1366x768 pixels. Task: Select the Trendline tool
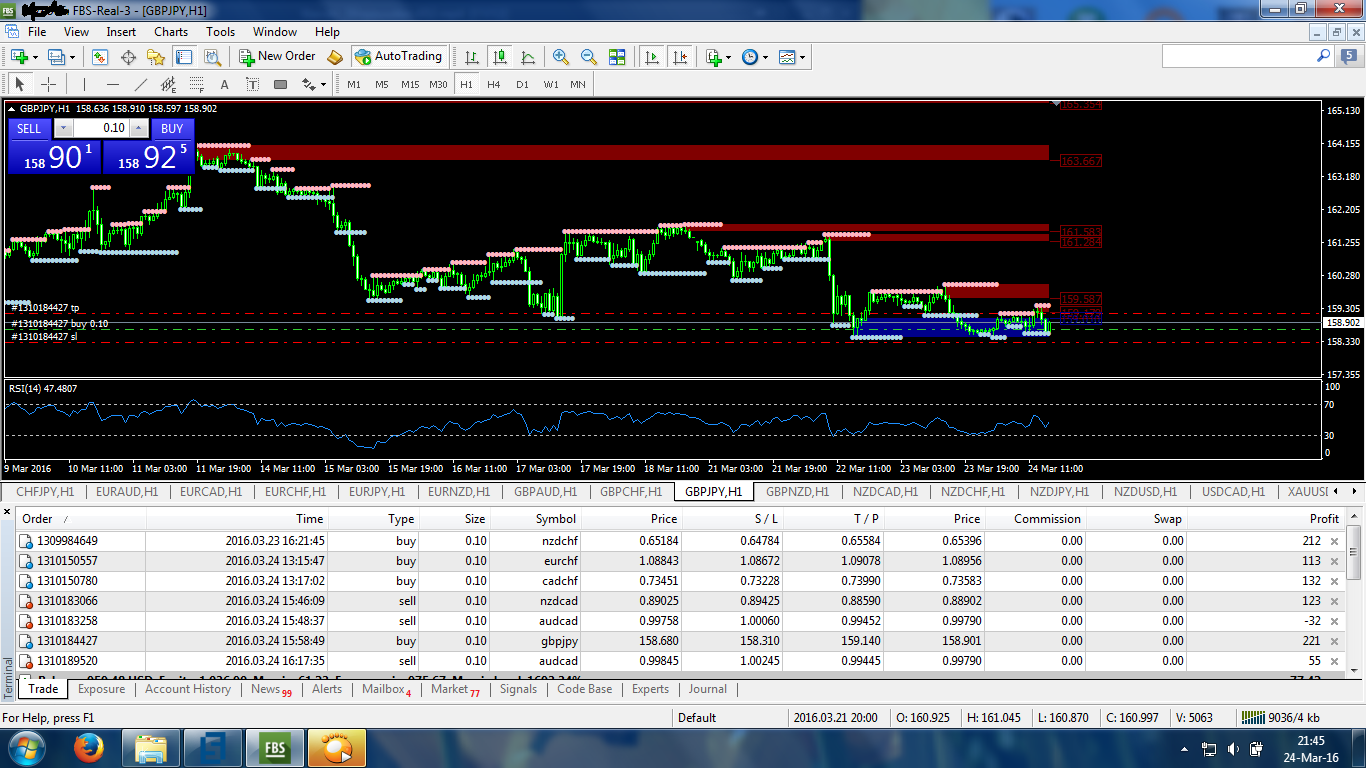pyautogui.click(x=141, y=84)
